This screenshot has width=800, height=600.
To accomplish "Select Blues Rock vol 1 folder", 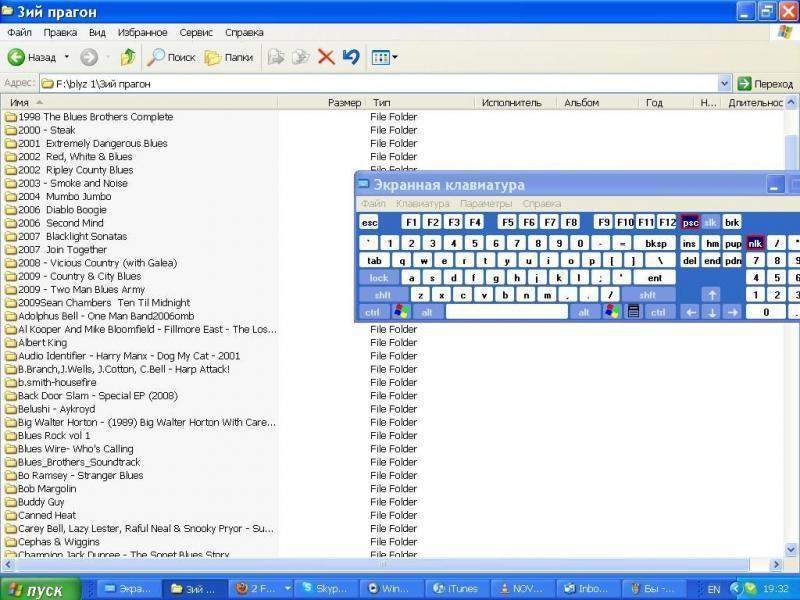I will [x=48, y=435].
